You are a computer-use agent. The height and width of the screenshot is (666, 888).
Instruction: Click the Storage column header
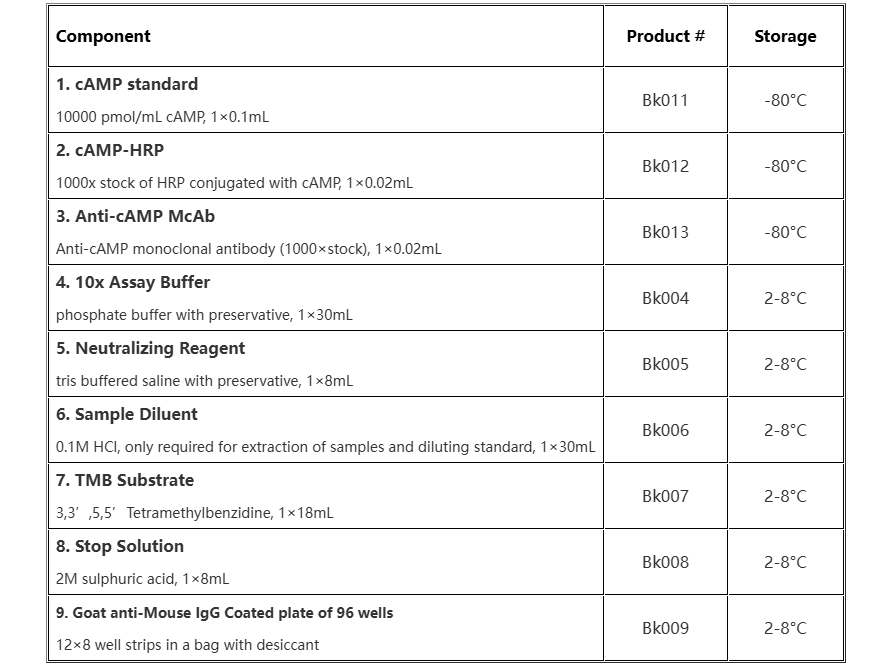point(785,37)
